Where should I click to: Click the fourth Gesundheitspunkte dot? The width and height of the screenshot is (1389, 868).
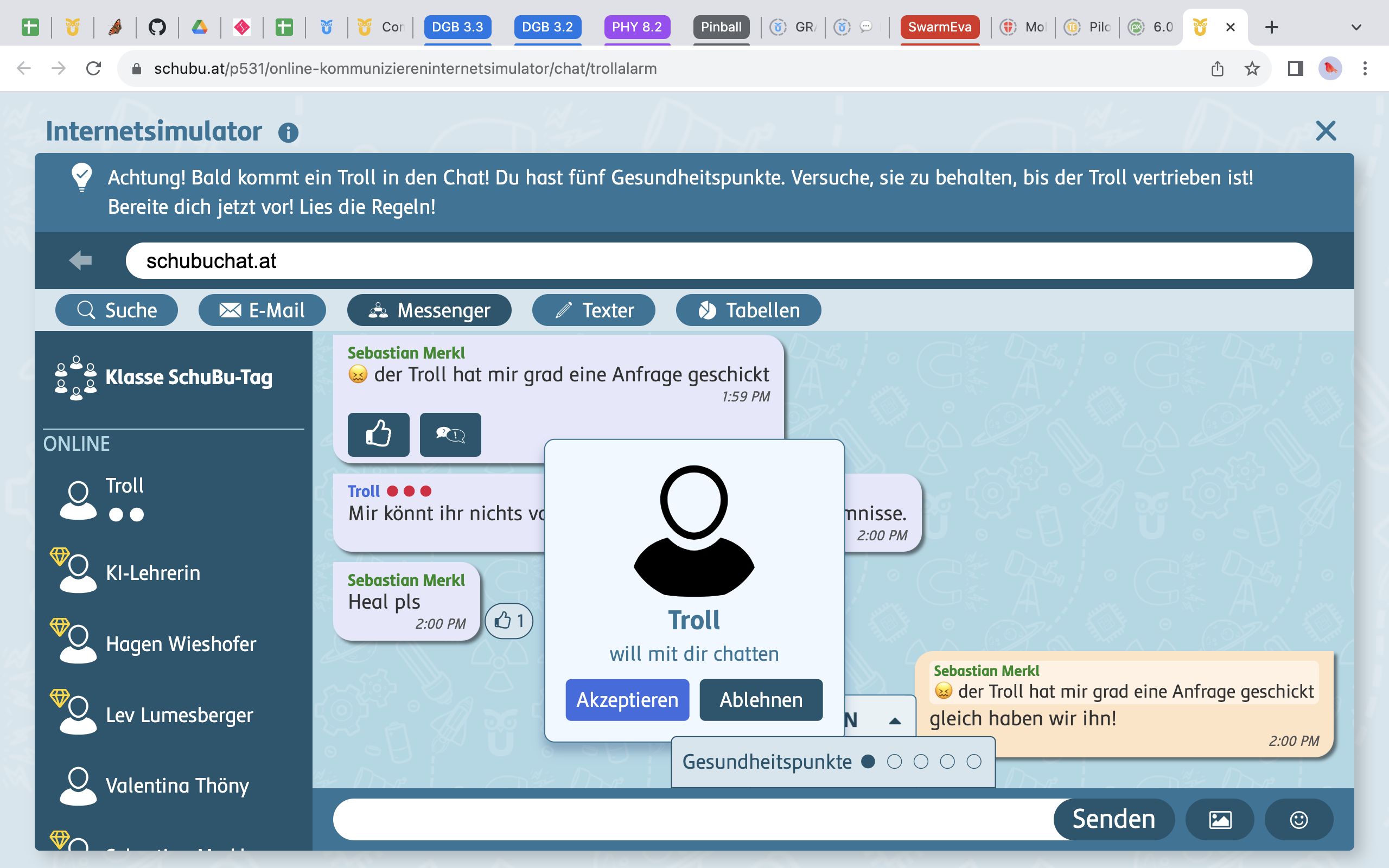click(x=948, y=762)
